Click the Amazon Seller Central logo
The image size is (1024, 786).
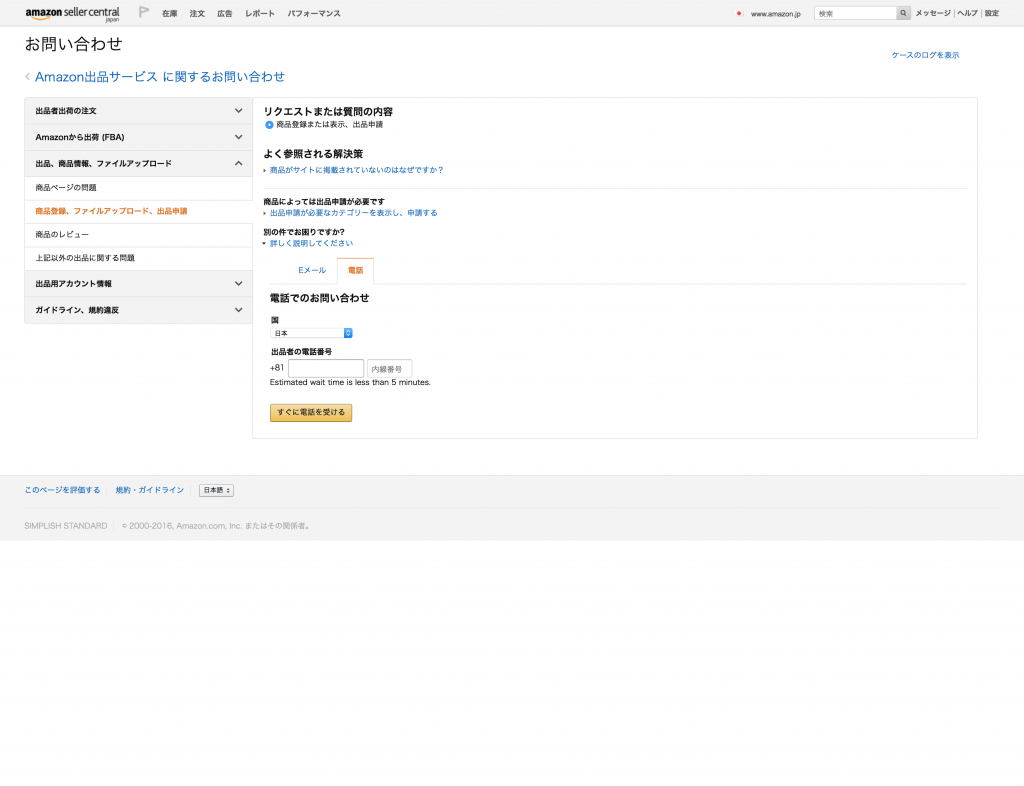click(72, 14)
